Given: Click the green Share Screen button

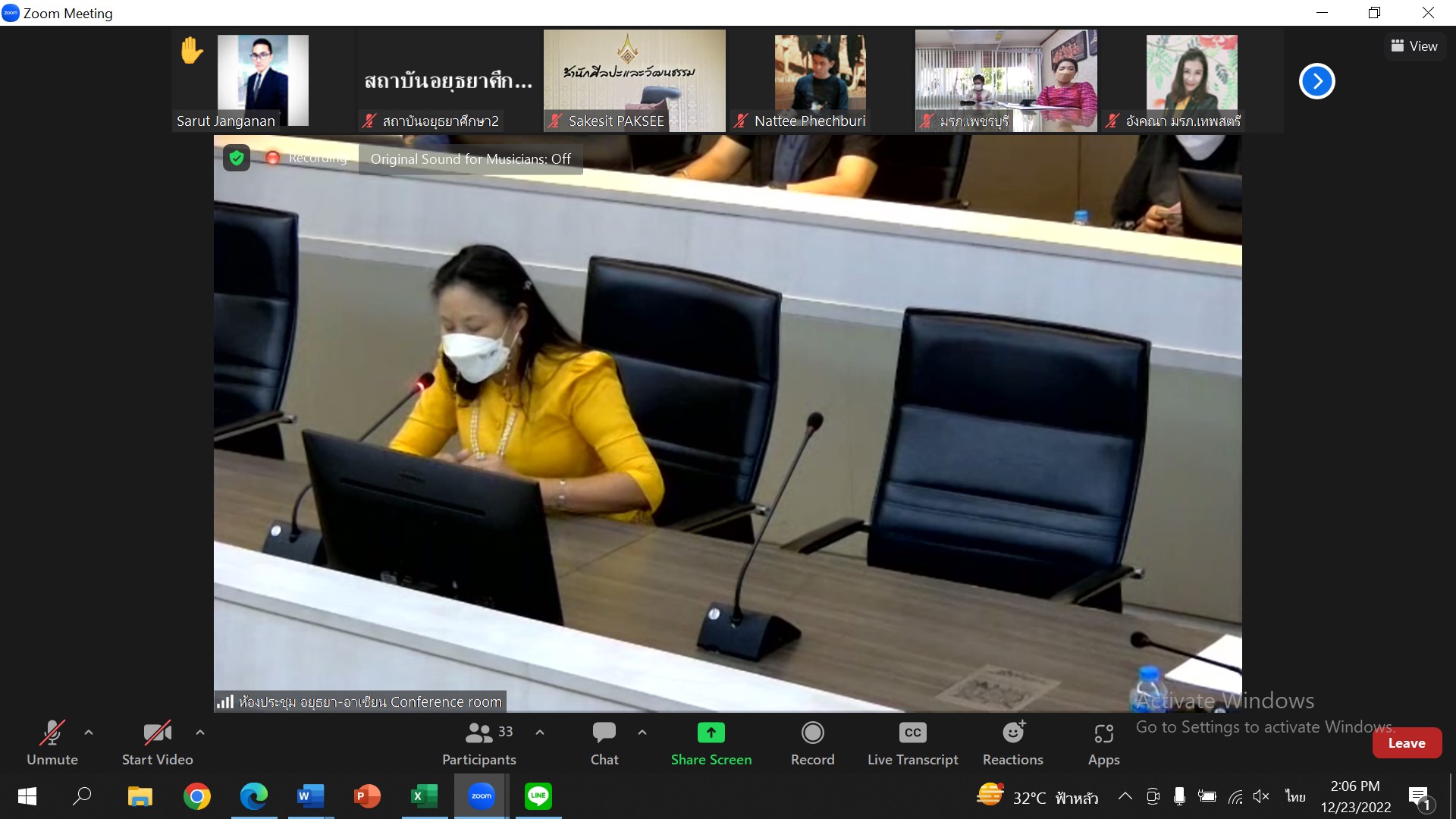Looking at the screenshot, I should [x=711, y=743].
